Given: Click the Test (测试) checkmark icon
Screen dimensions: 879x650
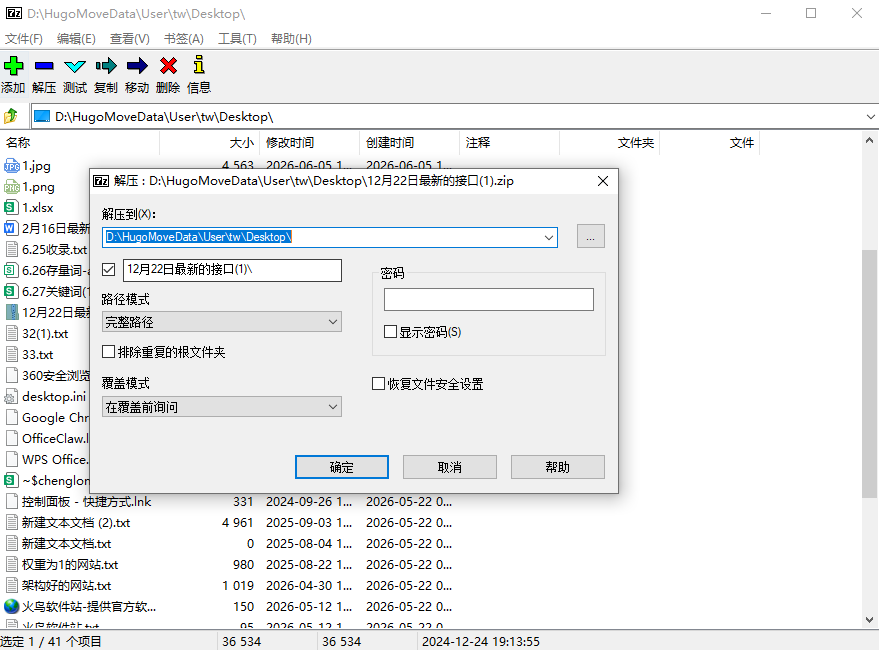Looking at the screenshot, I should pos(75,66).
